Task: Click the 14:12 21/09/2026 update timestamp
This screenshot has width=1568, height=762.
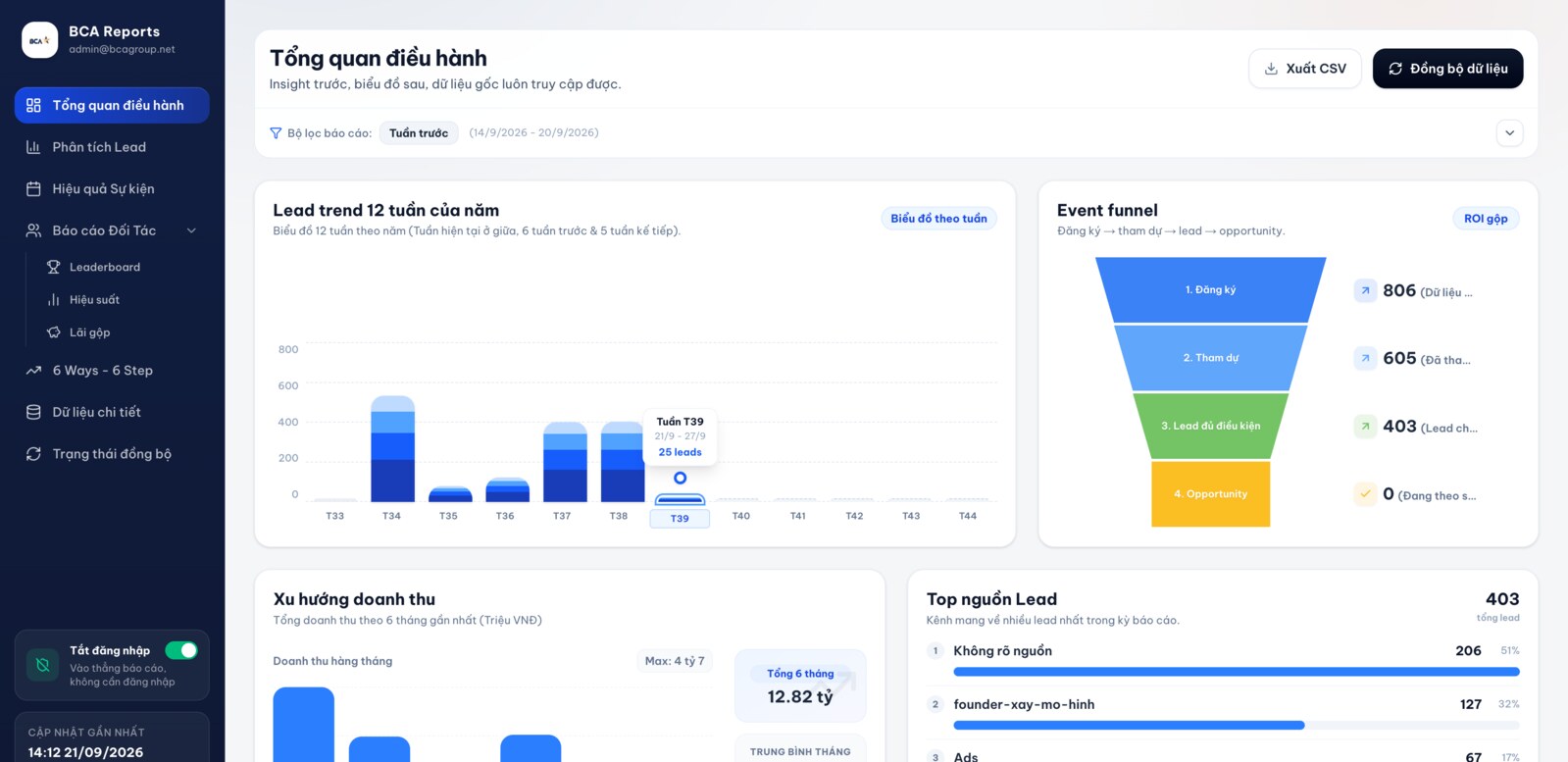Action: 85,752
